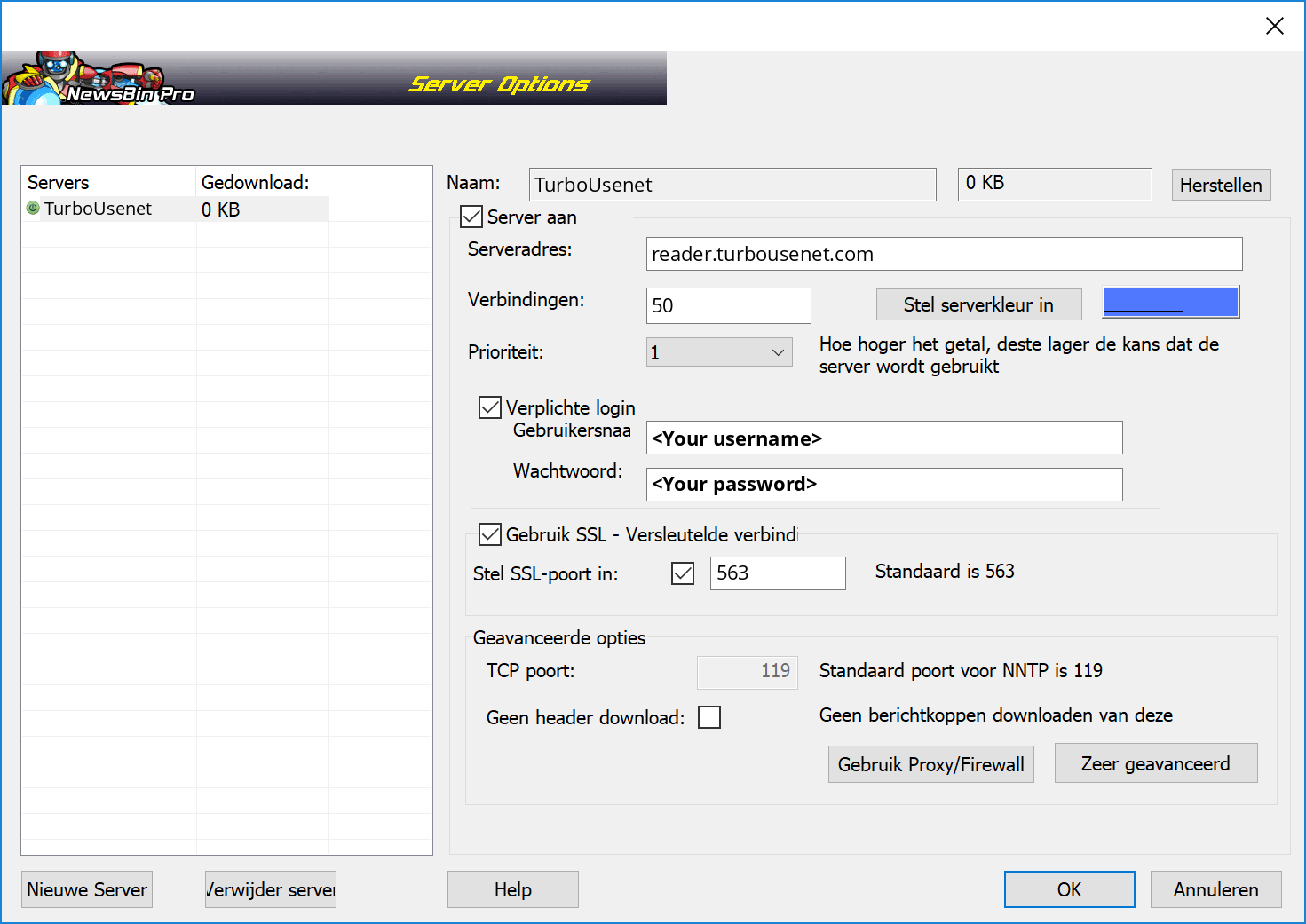Click the Servers column header

click(108, 182)
